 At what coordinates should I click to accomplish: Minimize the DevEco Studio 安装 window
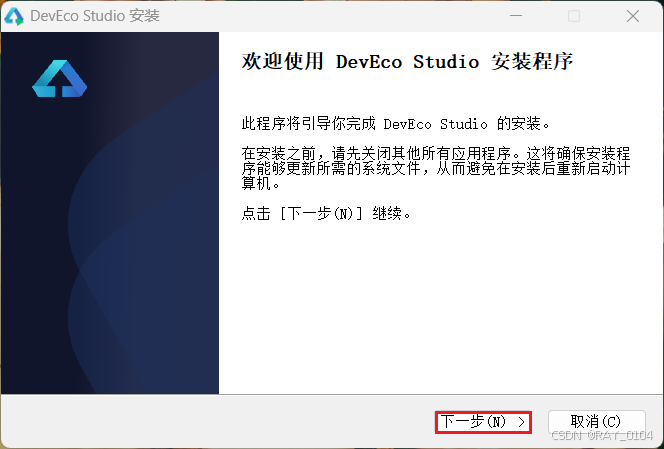click(x=516, y=16)
